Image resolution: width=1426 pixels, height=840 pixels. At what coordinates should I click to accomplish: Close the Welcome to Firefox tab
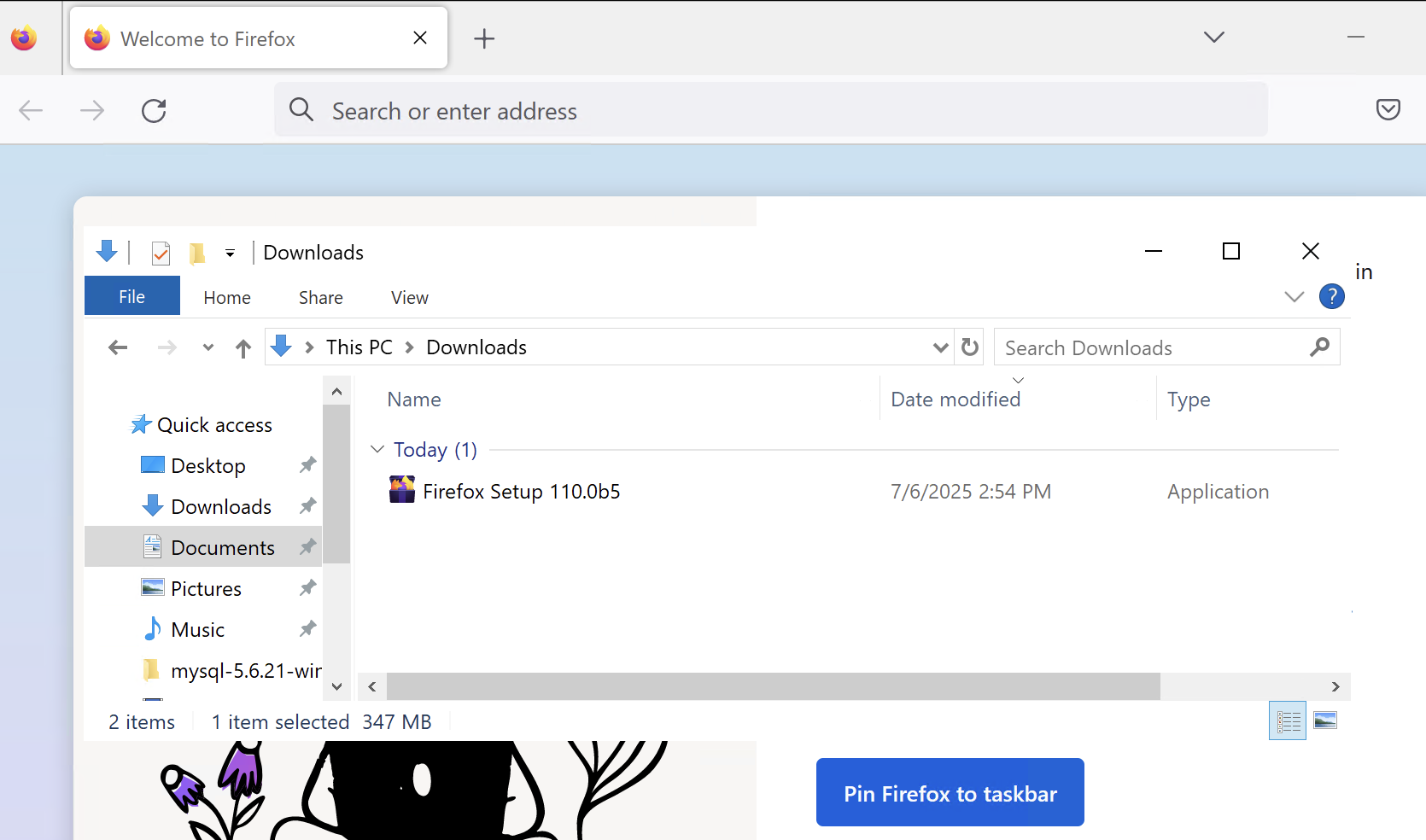pos(420,38)
